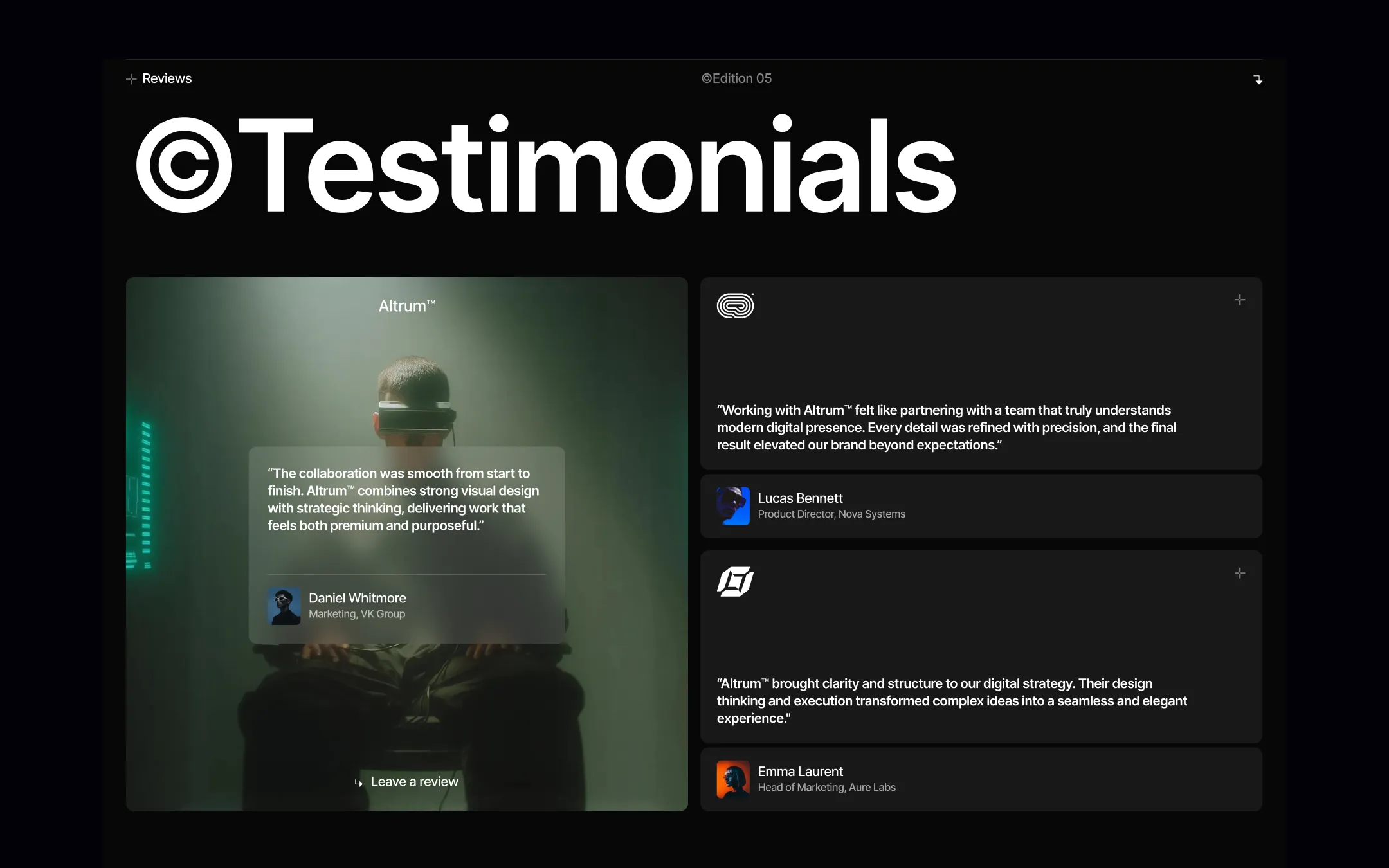Click the large ©Testimonials heading
The width and height of the screenshot is (1389, 868).
[546, 165]
